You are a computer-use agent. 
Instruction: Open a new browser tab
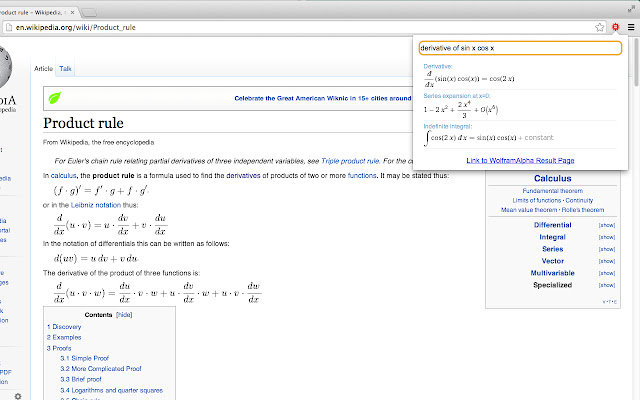pos(89,13)
